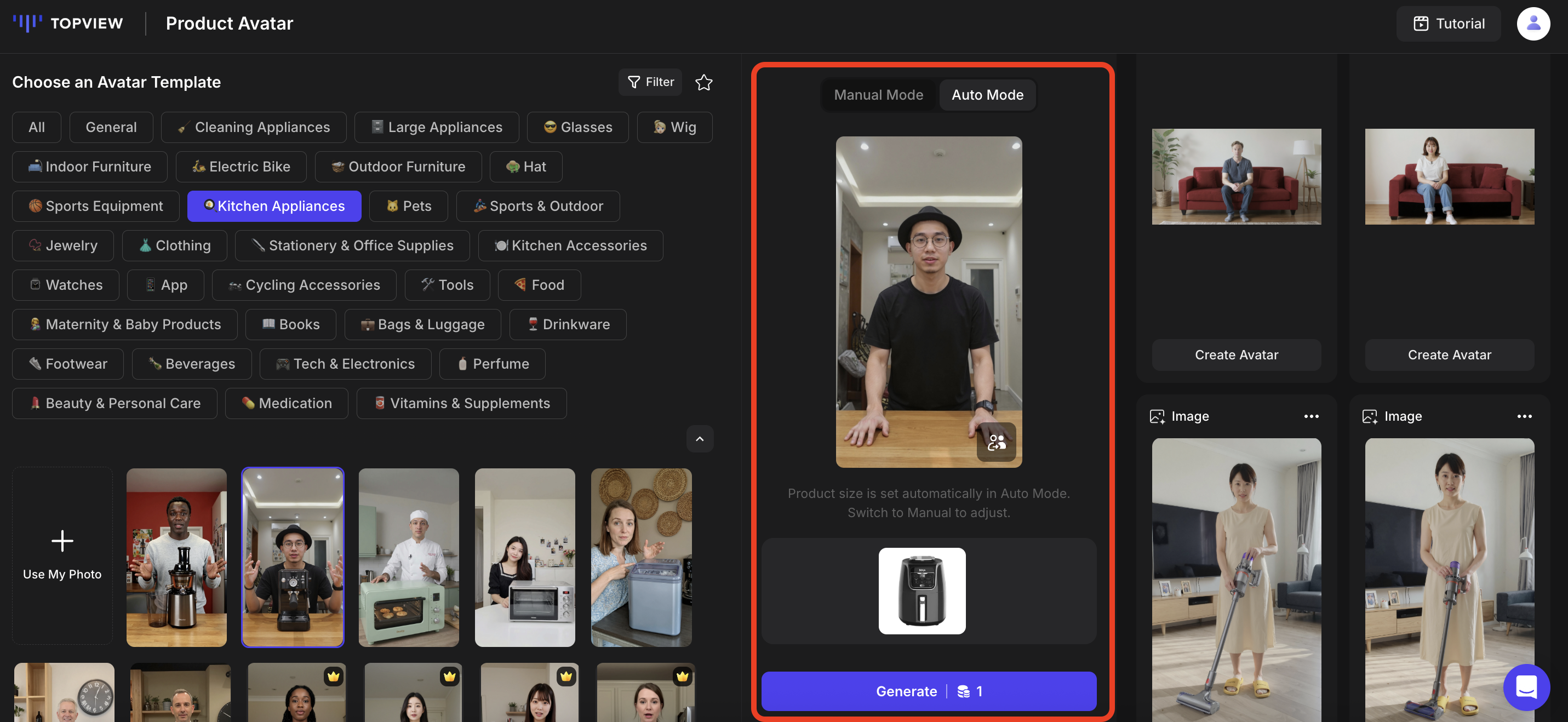Click the air fryer product thumbnail
Screen dimensions: 1568x722
coord(922,591)
